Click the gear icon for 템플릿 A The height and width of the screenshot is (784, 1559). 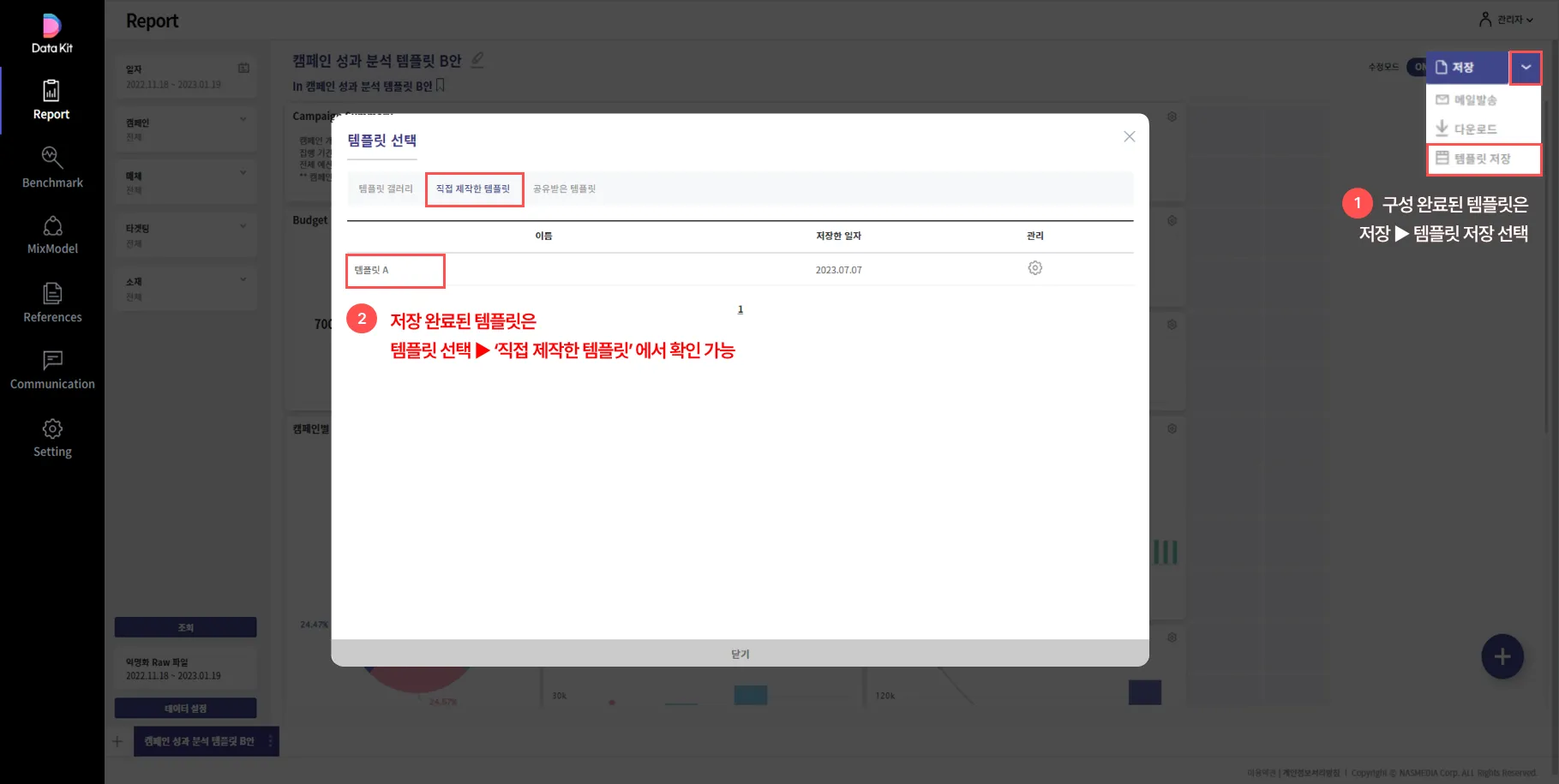pos(1034,268)
